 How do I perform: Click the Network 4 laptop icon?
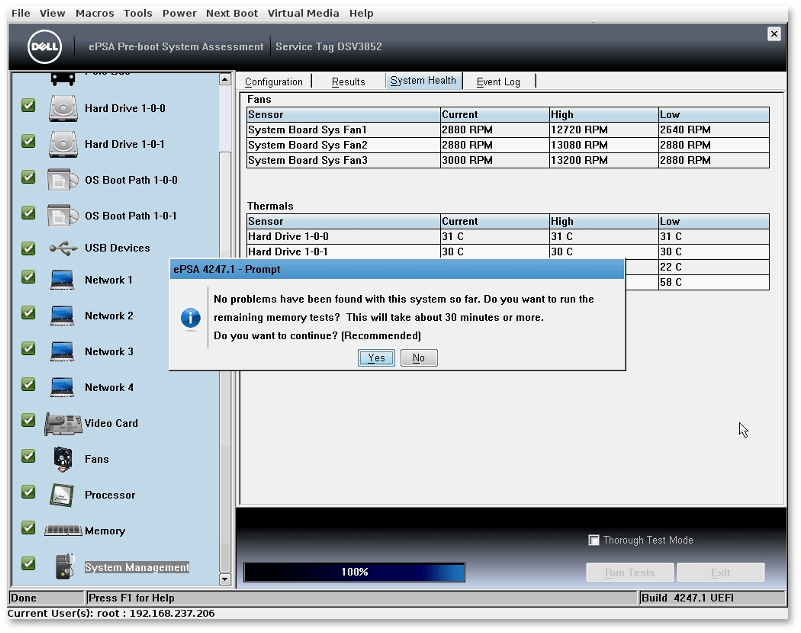tap(62, 387)
